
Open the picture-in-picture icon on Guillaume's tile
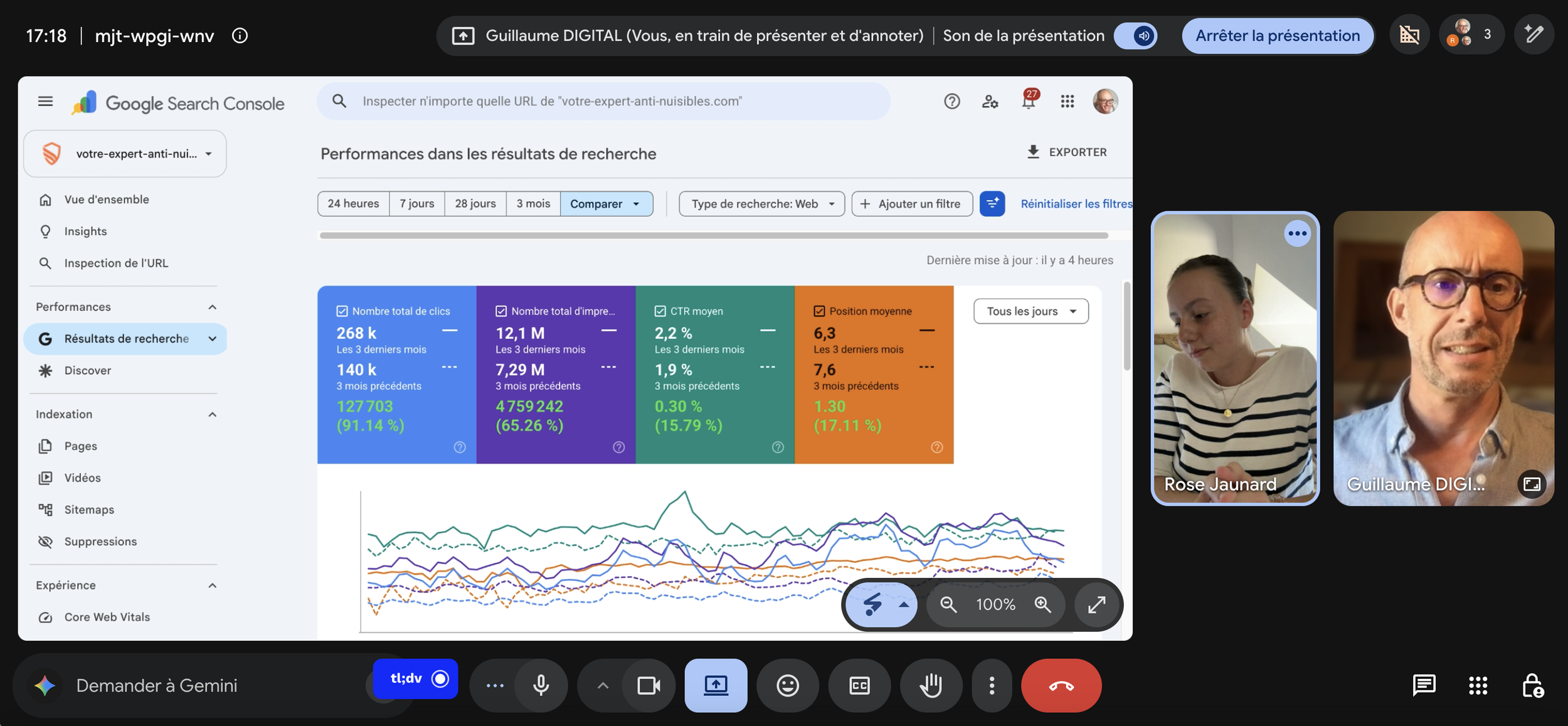point(1532,484)
